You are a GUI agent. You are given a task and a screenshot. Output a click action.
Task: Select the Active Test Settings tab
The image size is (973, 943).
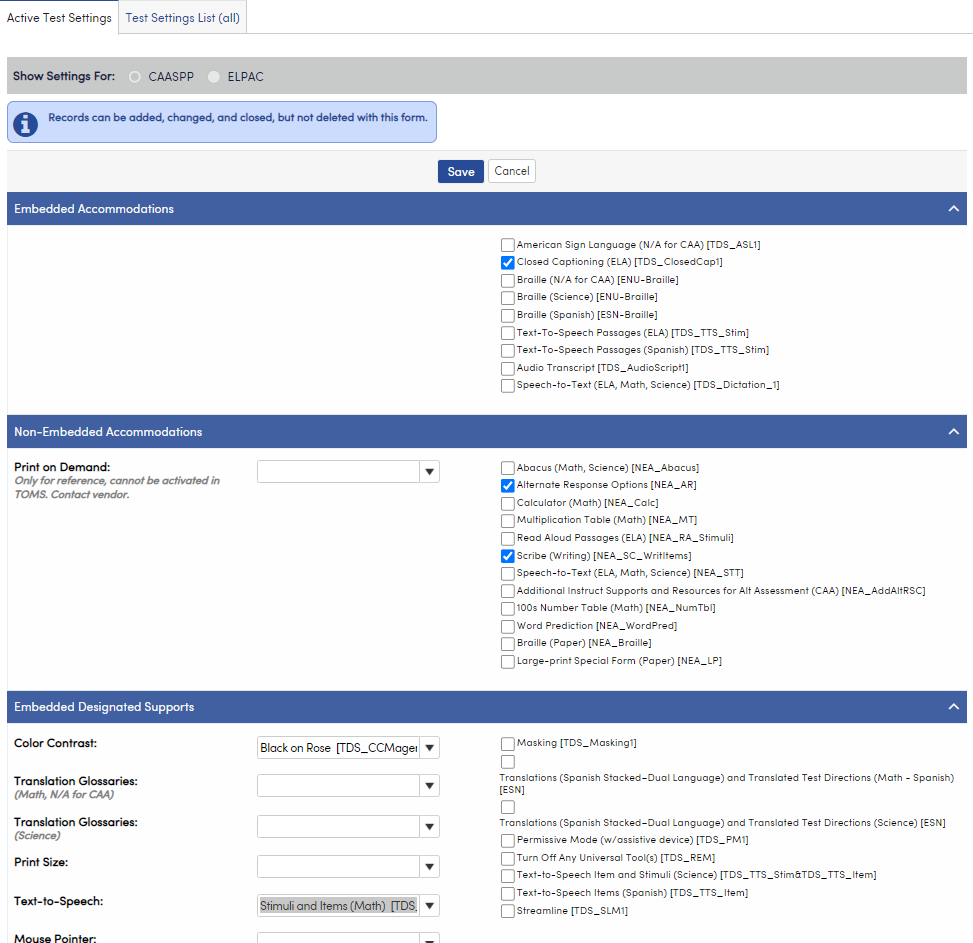58,17
